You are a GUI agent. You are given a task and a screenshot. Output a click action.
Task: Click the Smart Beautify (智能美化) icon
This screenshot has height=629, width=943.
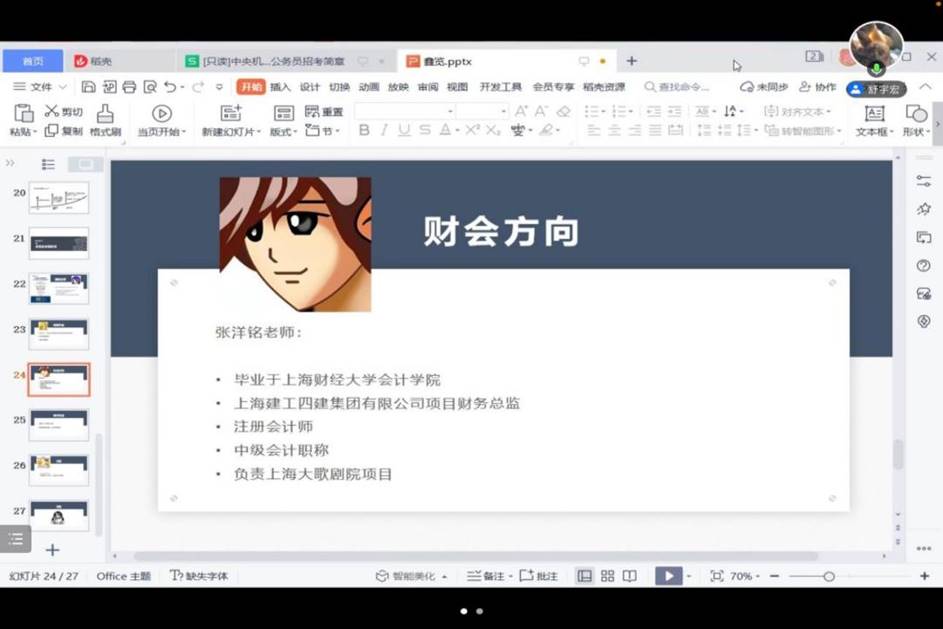382,576
